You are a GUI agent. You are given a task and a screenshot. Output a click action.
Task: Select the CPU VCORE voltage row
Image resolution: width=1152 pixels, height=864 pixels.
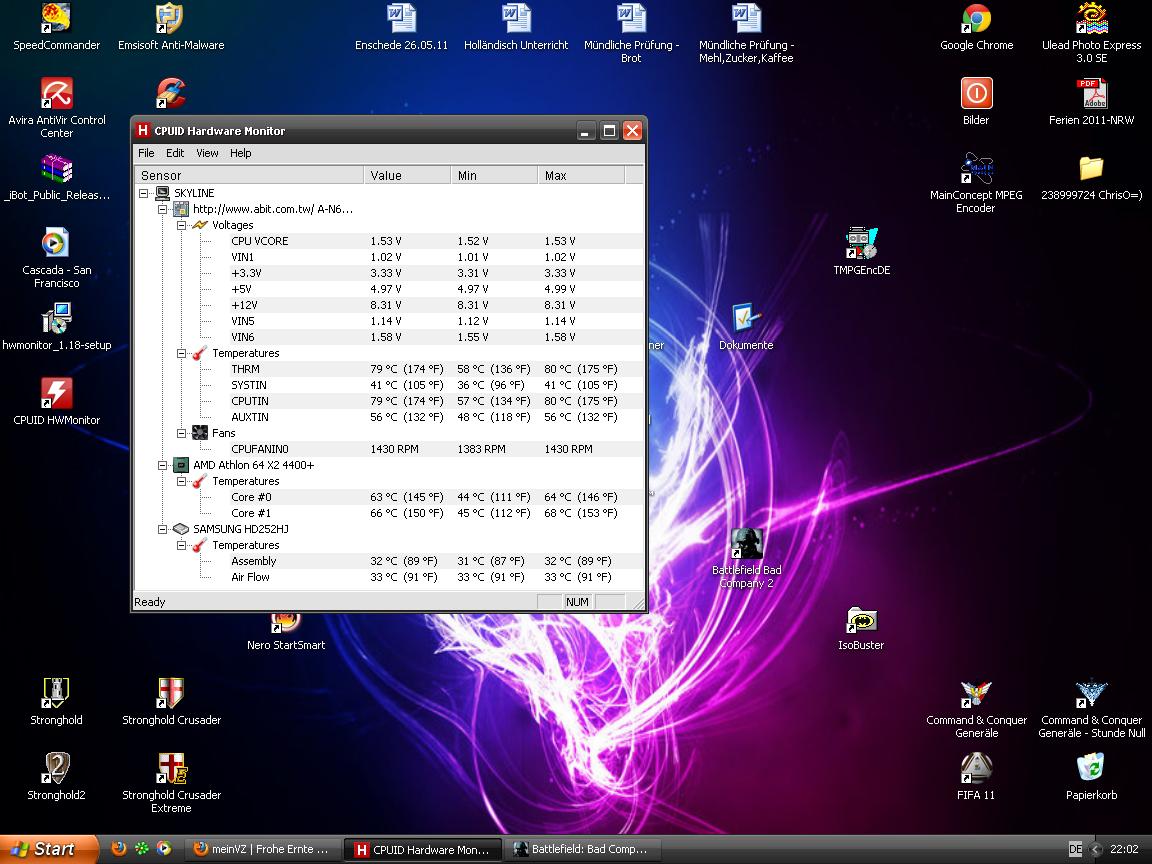coord(259,241)
